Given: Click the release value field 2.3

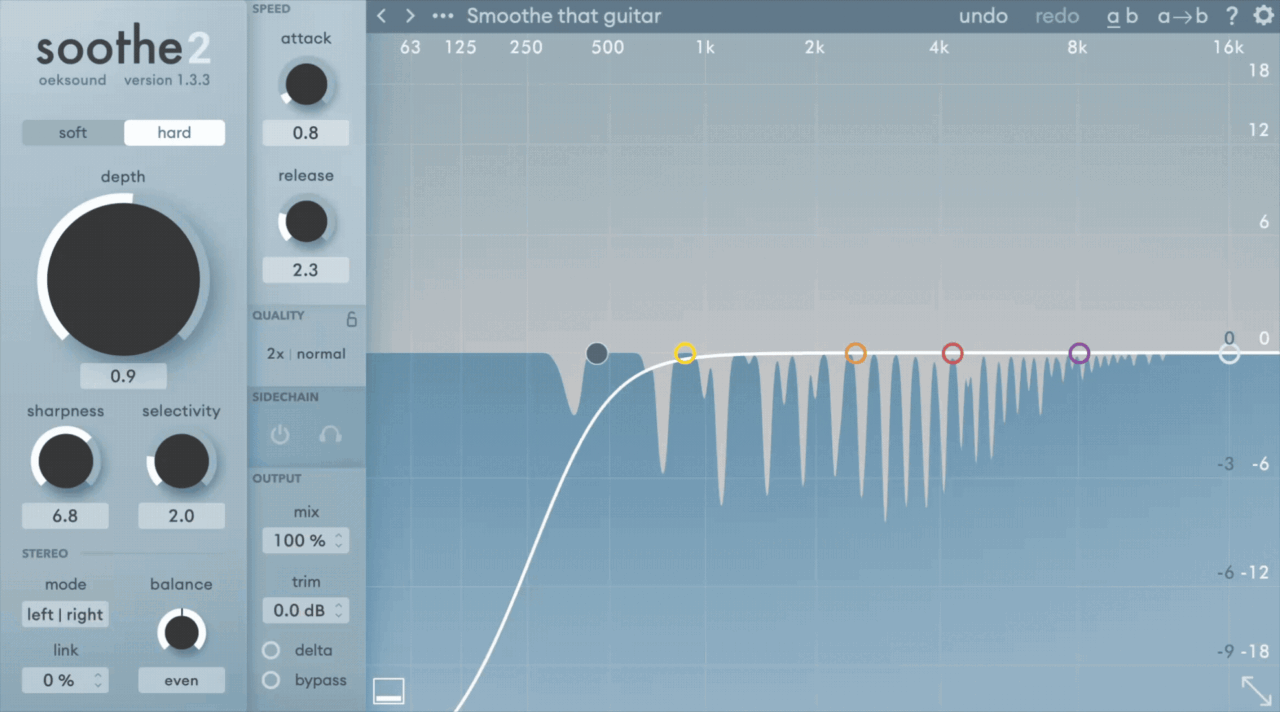Looking at the screenshot, I should point(306,270).
